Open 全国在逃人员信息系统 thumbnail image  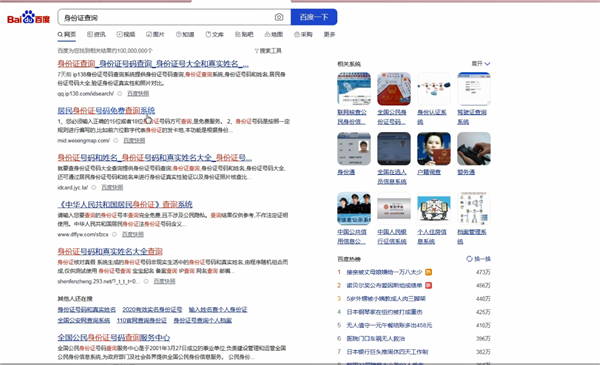(x=394, y=148)
